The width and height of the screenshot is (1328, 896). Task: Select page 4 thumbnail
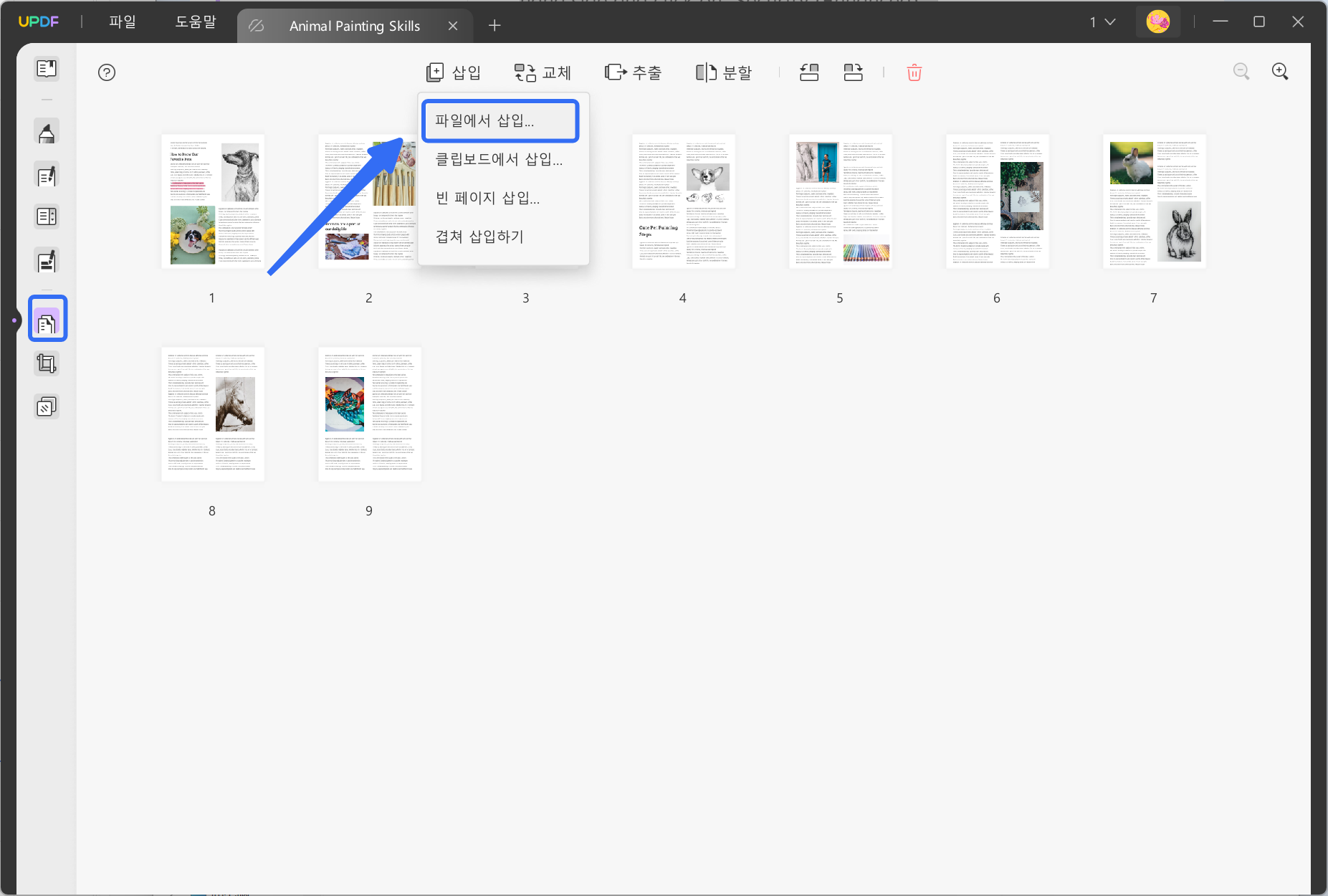coord(683,201)
